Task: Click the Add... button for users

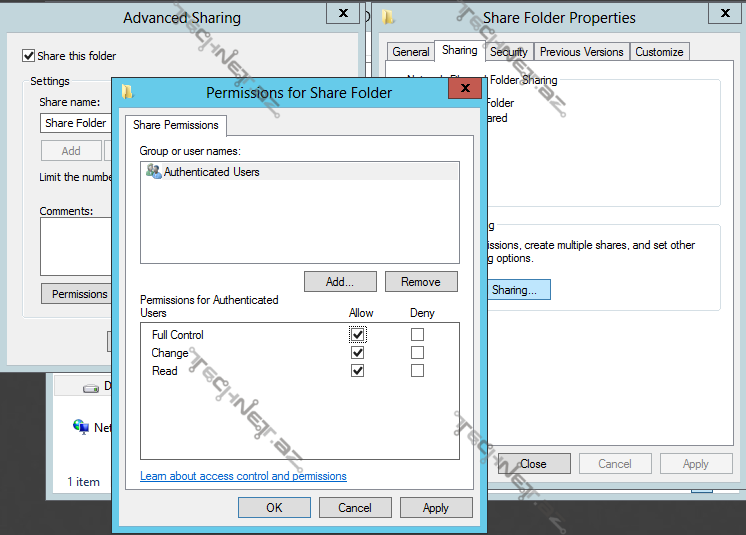Action: 341,282
